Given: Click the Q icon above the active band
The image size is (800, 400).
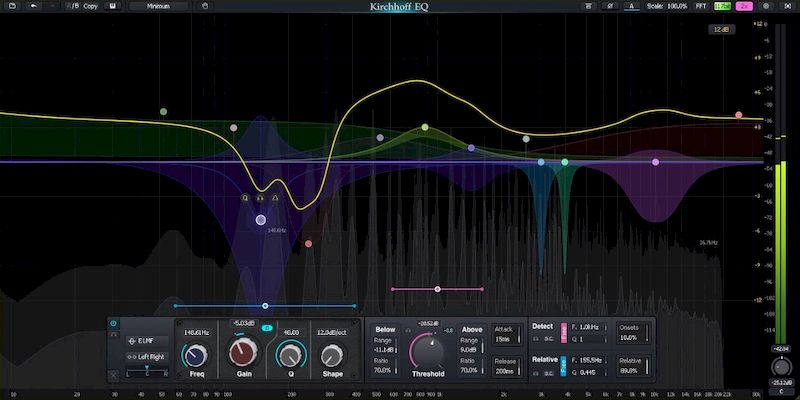Looking at the screenshot, I should coord(245,197).
